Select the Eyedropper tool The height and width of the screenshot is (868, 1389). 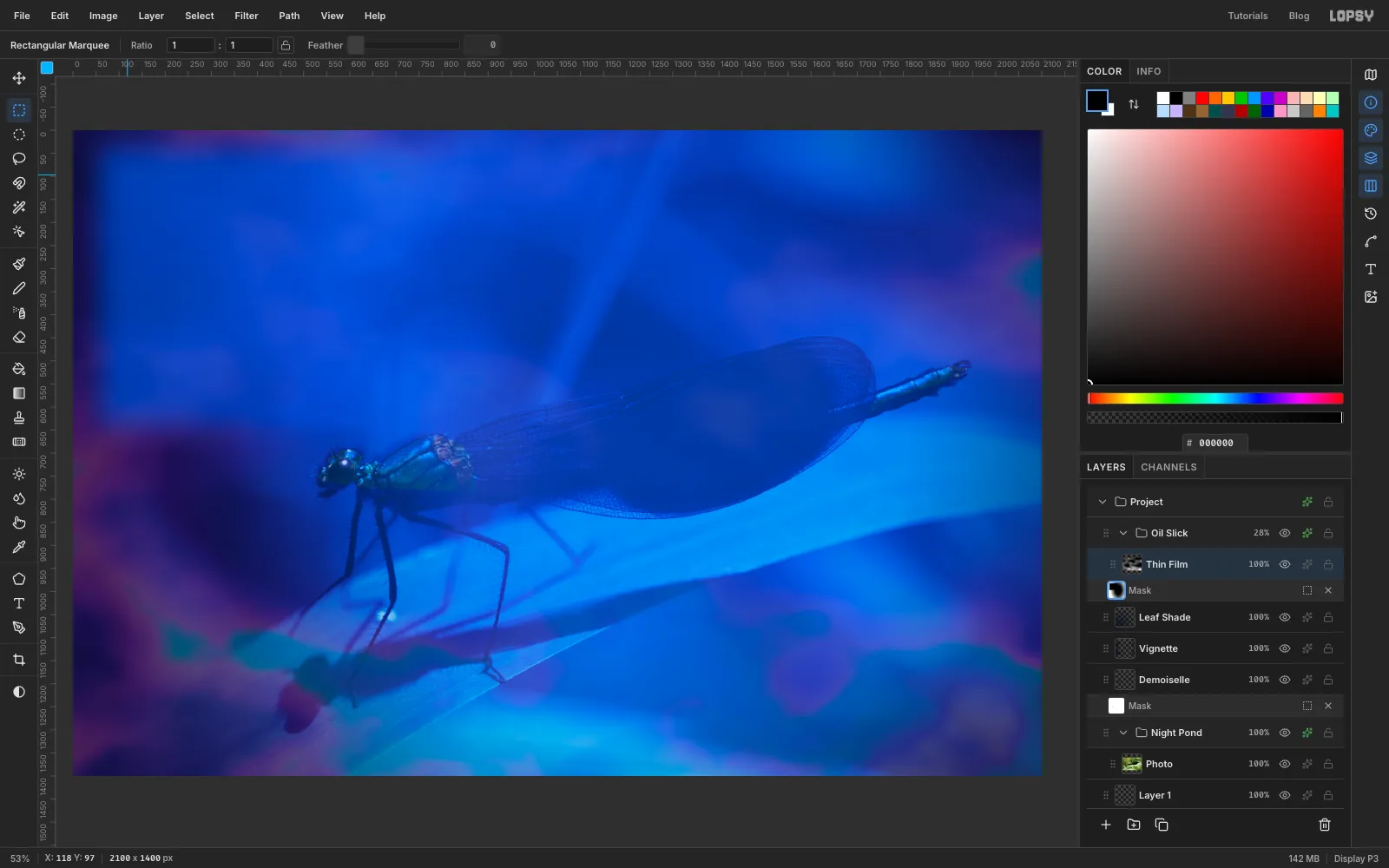(19, 547)
